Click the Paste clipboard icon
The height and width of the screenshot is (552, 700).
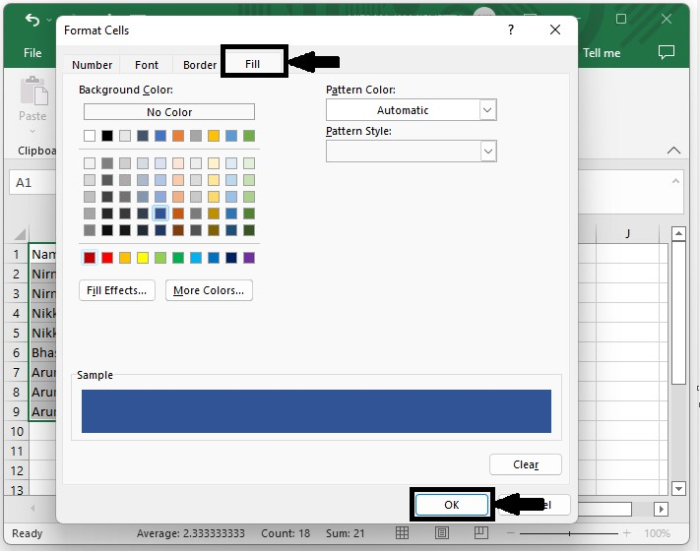[x=33, y=91]
